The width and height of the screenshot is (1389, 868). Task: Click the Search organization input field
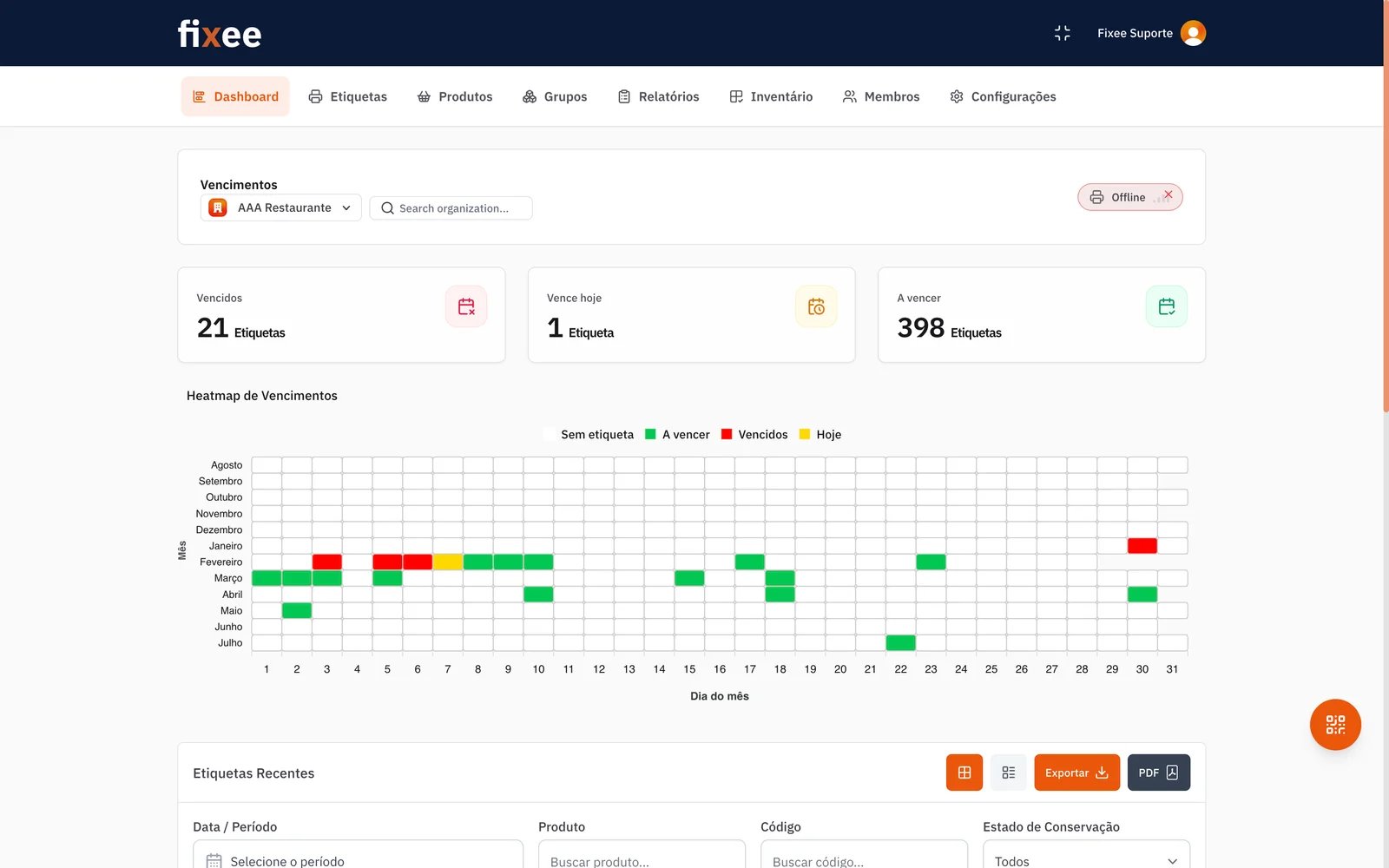point(451,208)
